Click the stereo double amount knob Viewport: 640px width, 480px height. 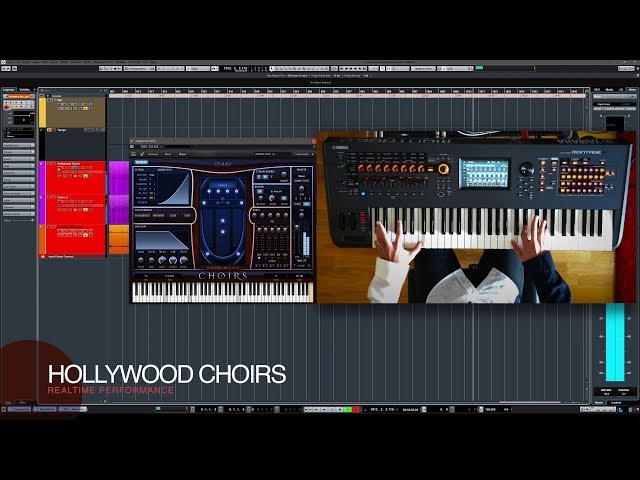284,174
